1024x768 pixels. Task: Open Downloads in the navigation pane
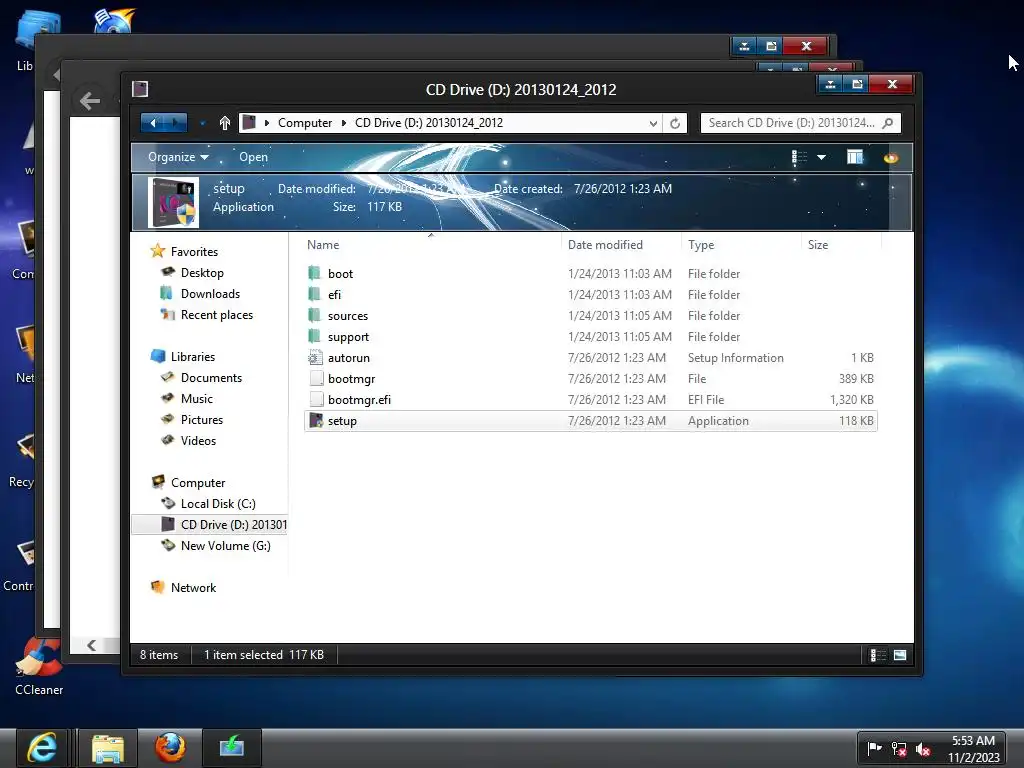point(210,293)
